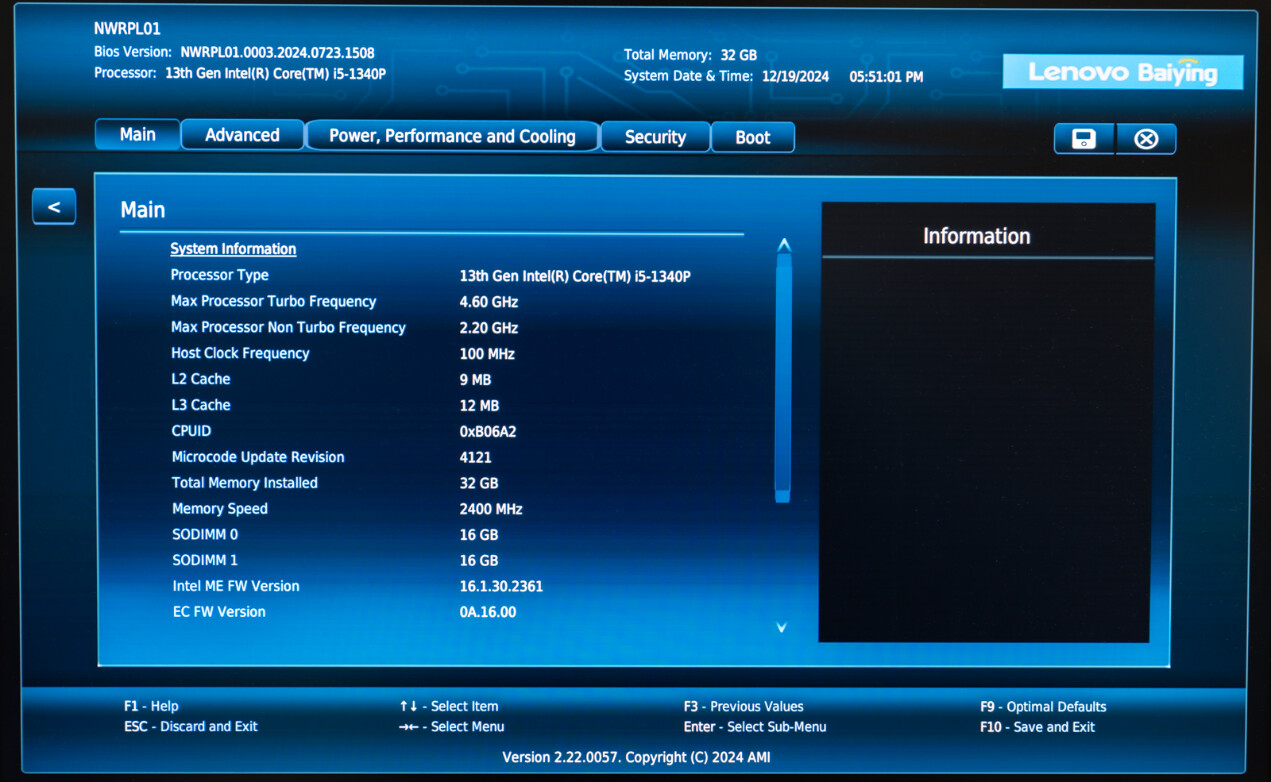Screen dimensions: 1271x782
Task: Go to the Security tab
Action: click(x=655, y=137)
